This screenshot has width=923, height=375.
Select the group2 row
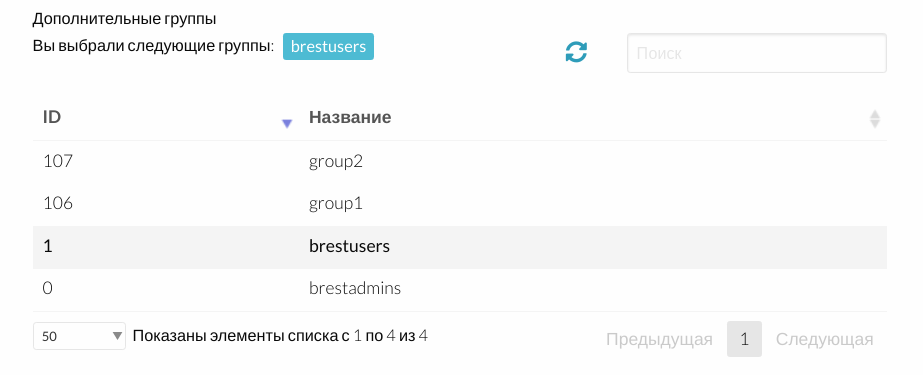pos(460,161)
